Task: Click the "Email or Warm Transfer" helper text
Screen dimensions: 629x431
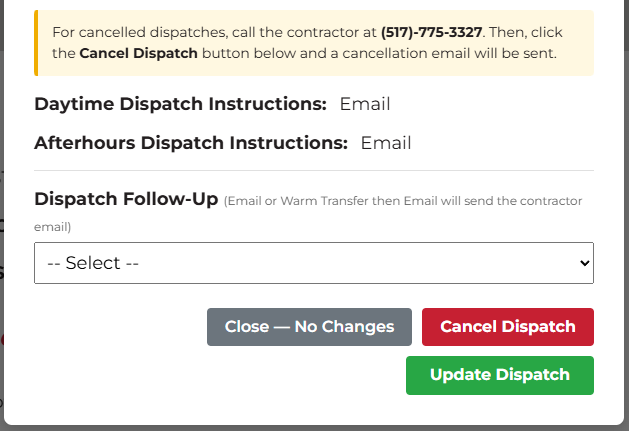Action: pyautogui.click(x=300, y=201)
